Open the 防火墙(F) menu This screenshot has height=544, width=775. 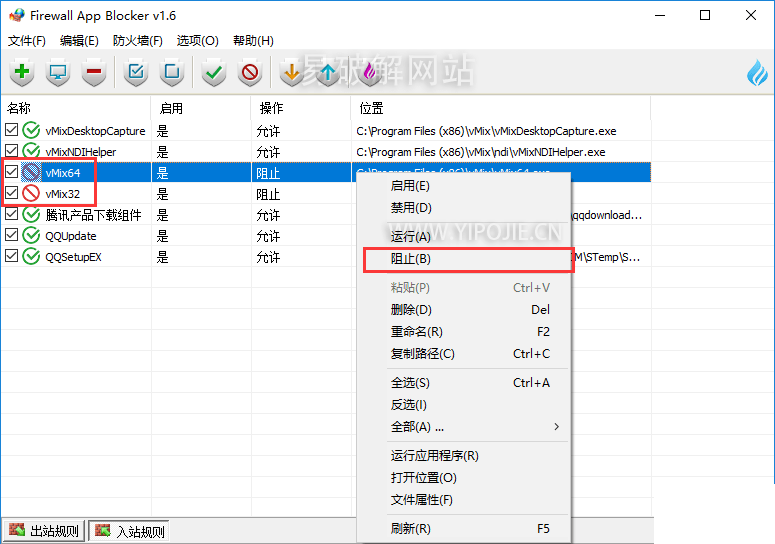pyautogui.click(x=137, y=41)
